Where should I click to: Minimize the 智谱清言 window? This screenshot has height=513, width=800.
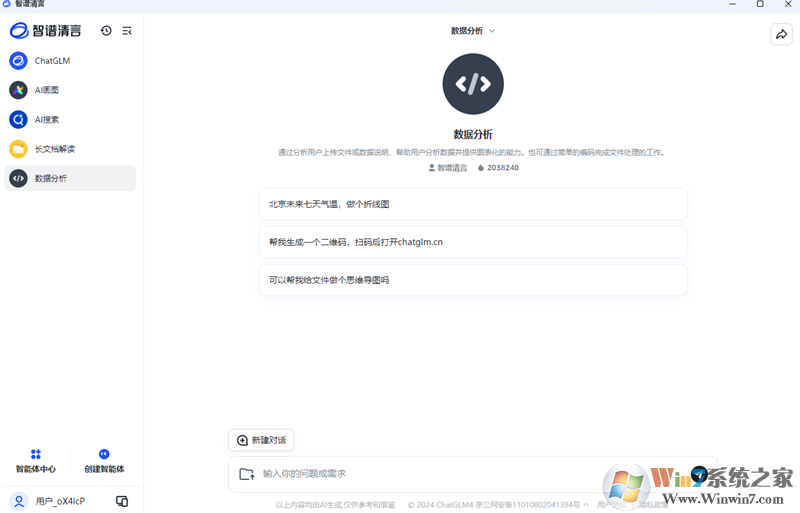click(733, 4)
